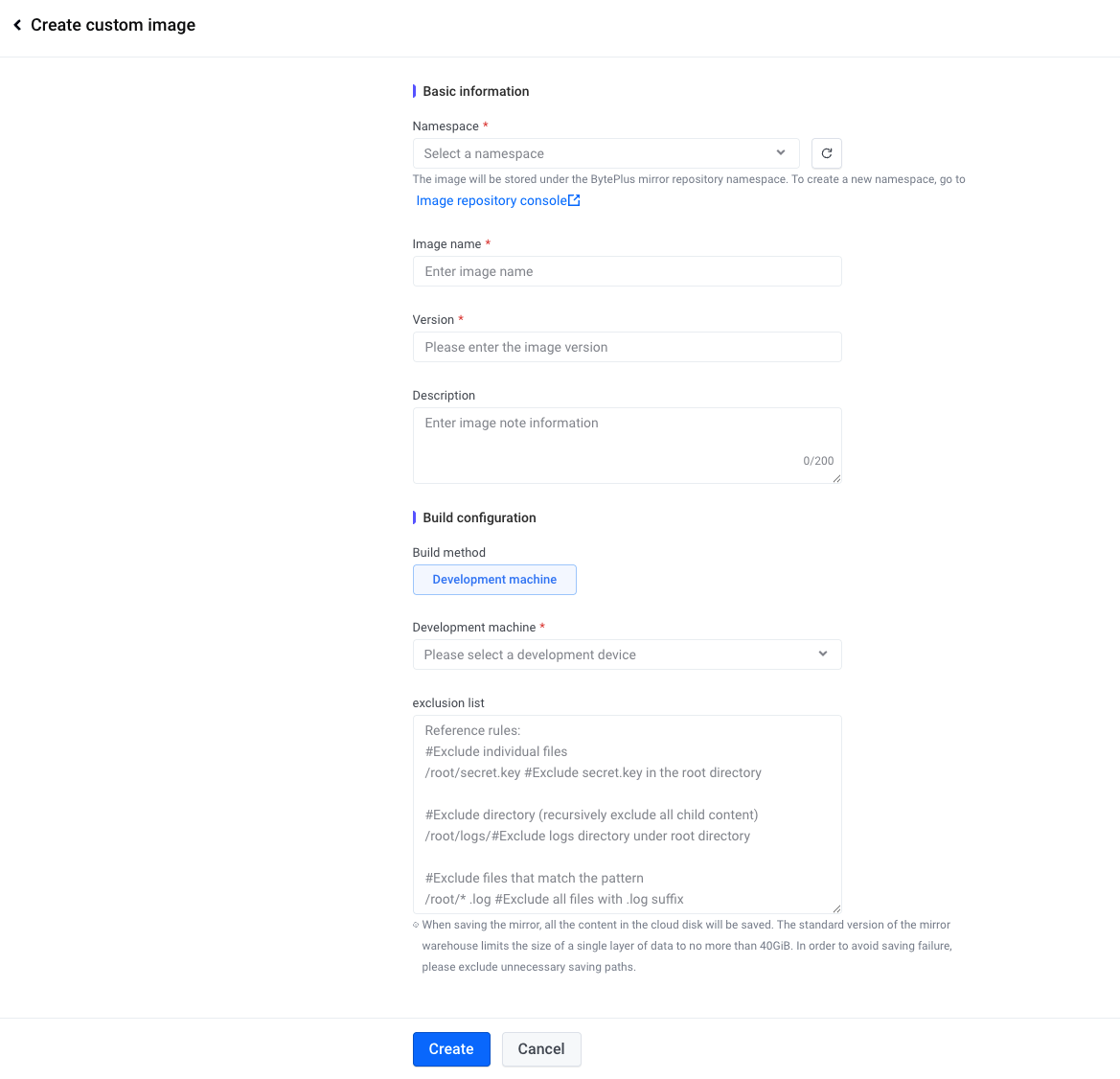Focus the Enter image name field
Screen dimensions: 1120x1079
[x=627, y=271]
